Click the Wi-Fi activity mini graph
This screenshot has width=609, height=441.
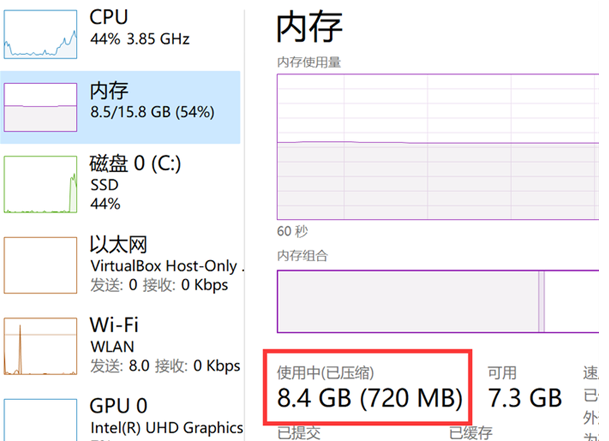point(41,346)
